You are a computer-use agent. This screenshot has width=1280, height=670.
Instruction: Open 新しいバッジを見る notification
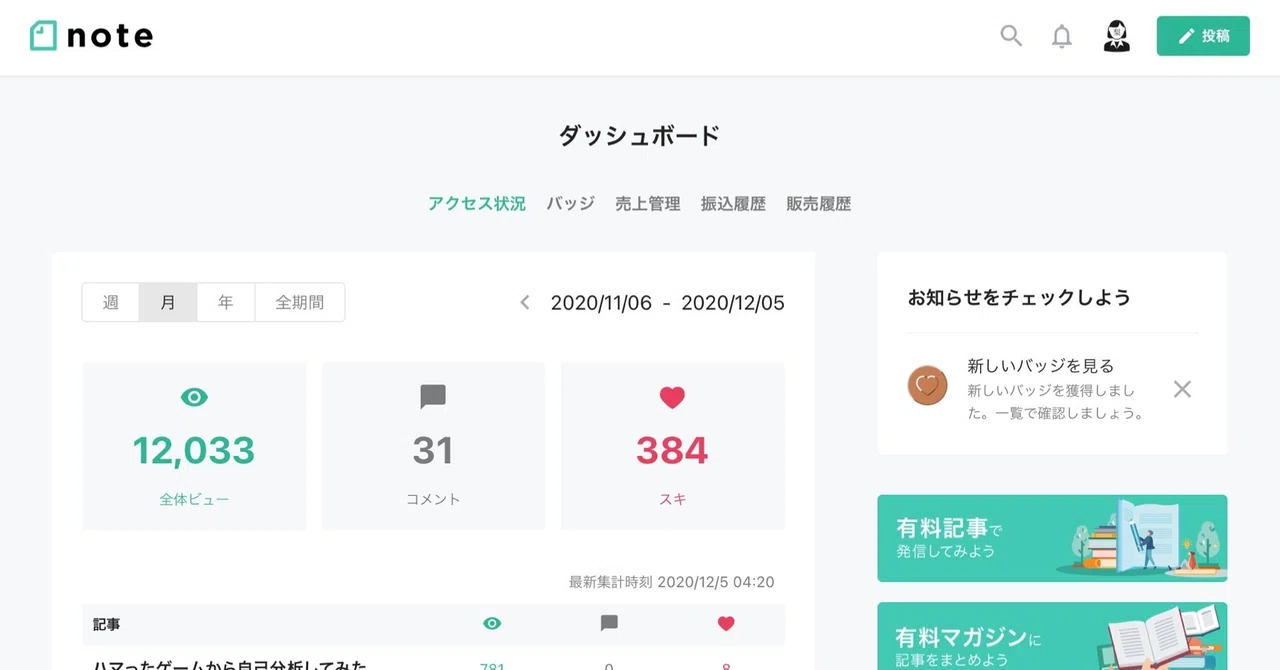1041,366
